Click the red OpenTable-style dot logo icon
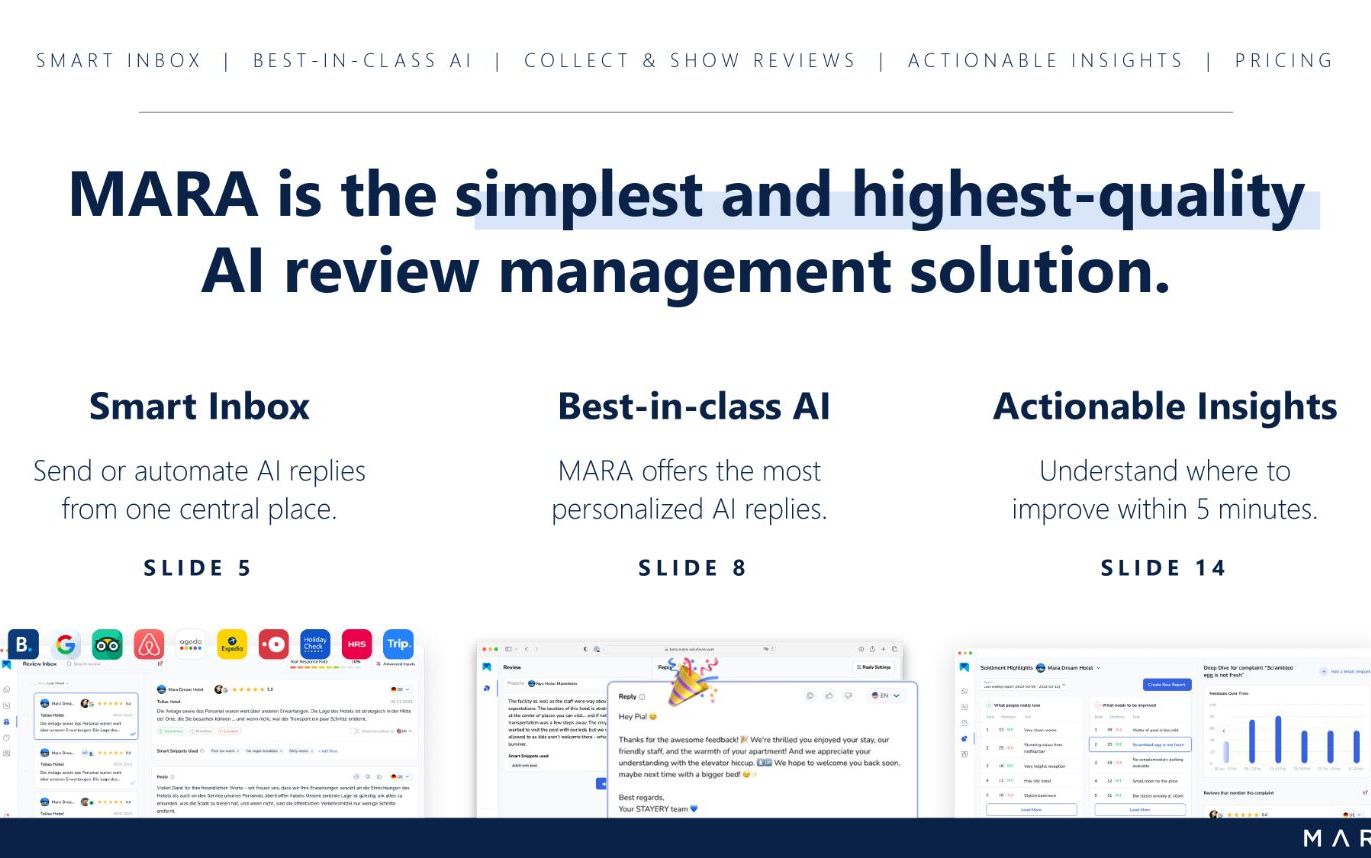 [x=273, y=644]
